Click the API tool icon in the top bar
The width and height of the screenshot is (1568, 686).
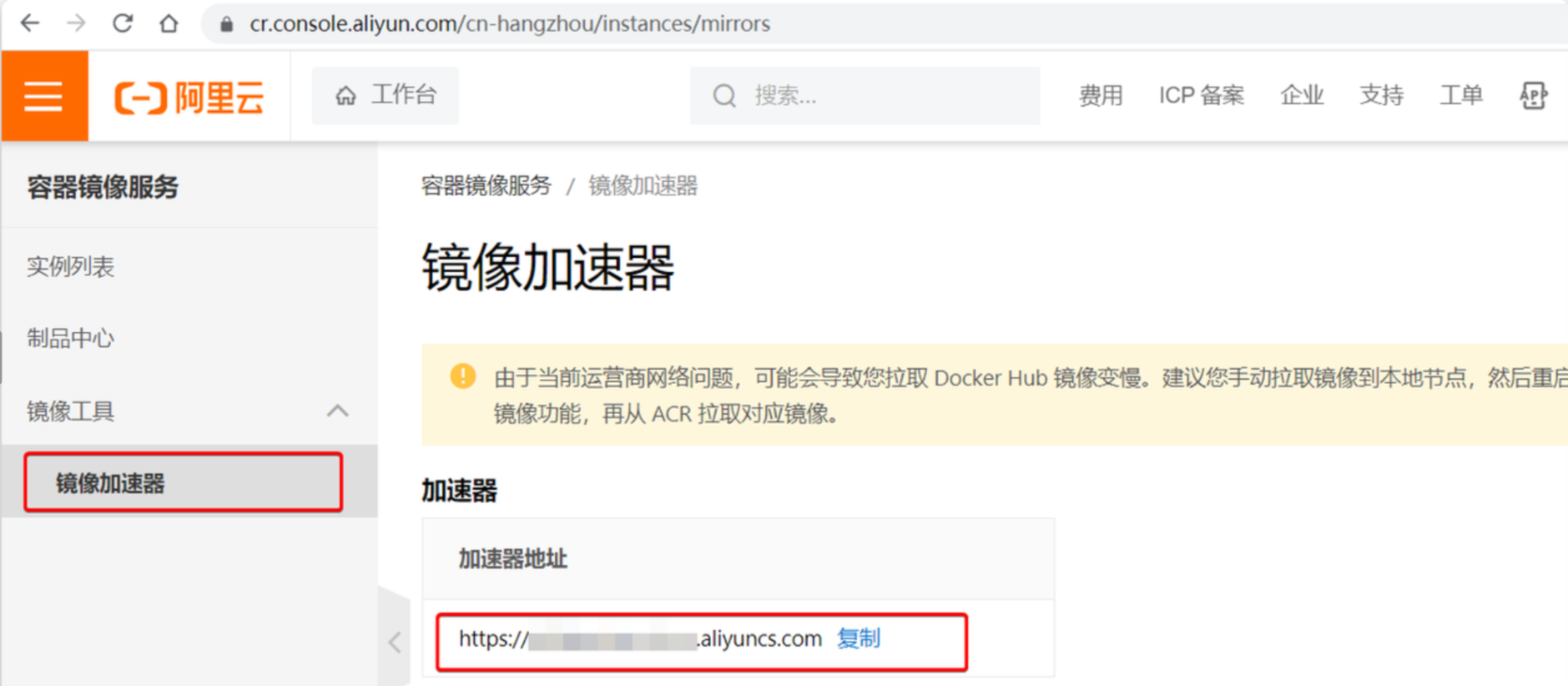point(1533,96)
